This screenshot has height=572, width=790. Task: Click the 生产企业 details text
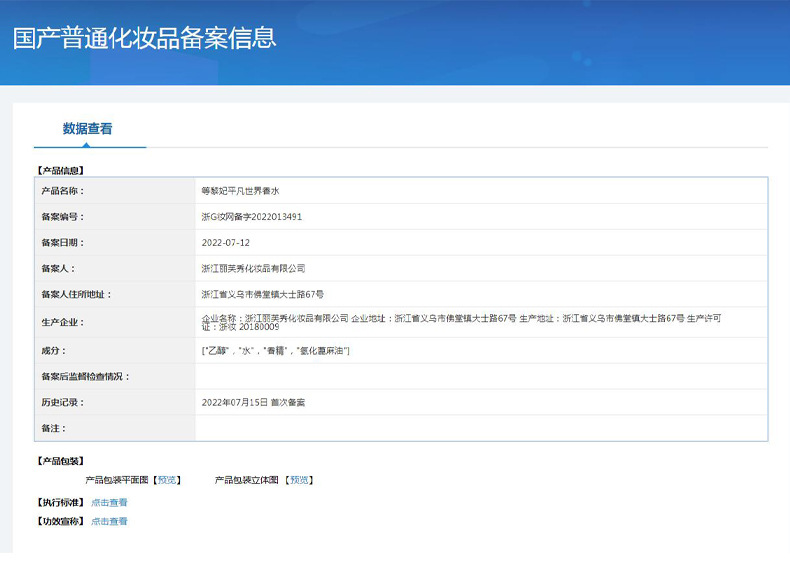[x=462, y=323]
